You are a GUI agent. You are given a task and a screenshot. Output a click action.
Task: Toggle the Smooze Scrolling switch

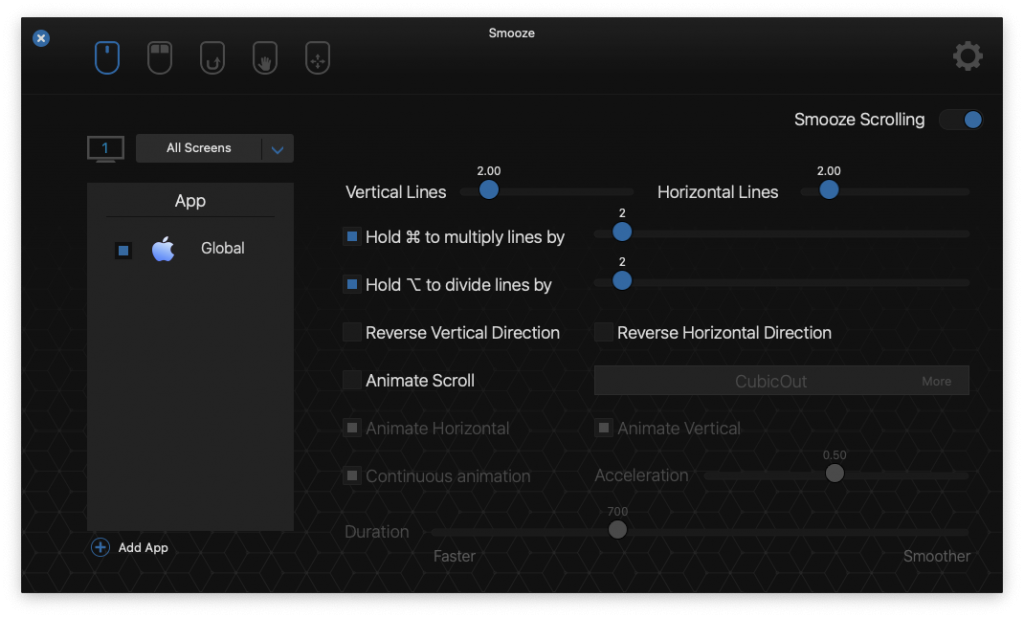click(961, 120)
